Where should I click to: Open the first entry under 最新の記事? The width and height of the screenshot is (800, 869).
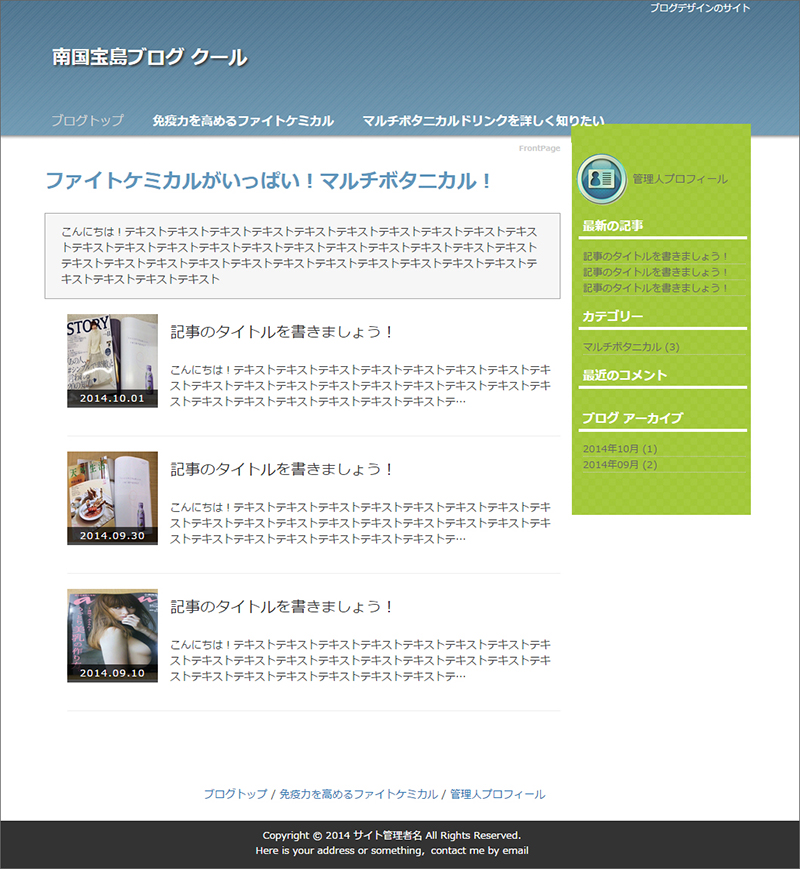tap(656, 257)
